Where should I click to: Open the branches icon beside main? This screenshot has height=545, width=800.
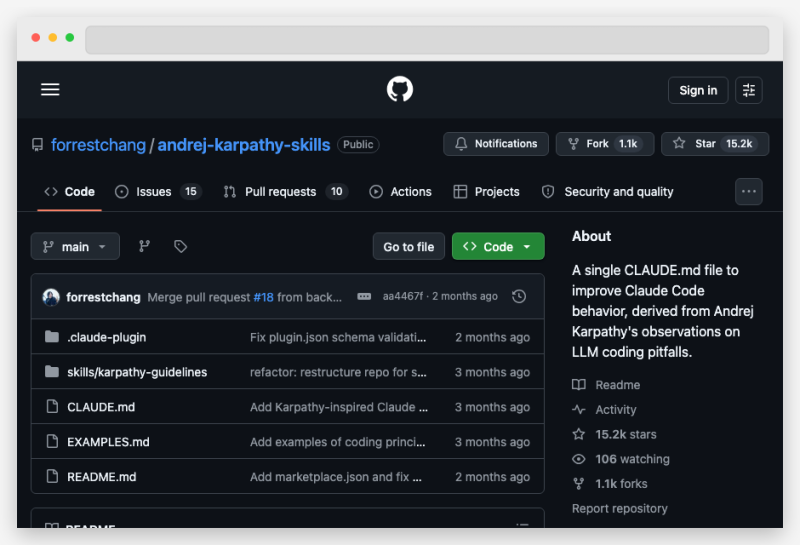[144, 246]
